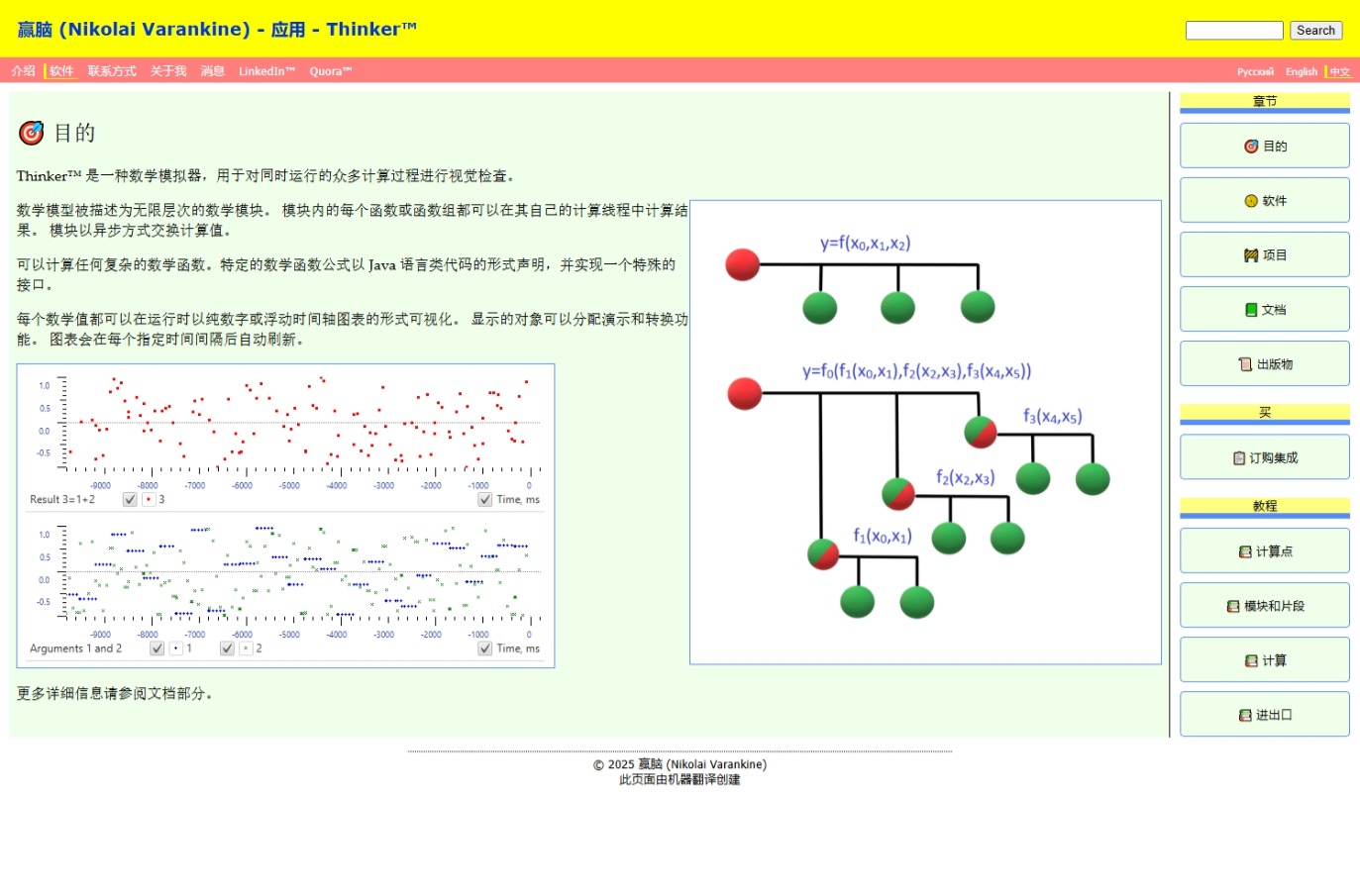The width and height of the screenshot is (1360, 896).
Task: Toggle series 3 checkbox in Result chart
Action: click(x=130, y=500)
